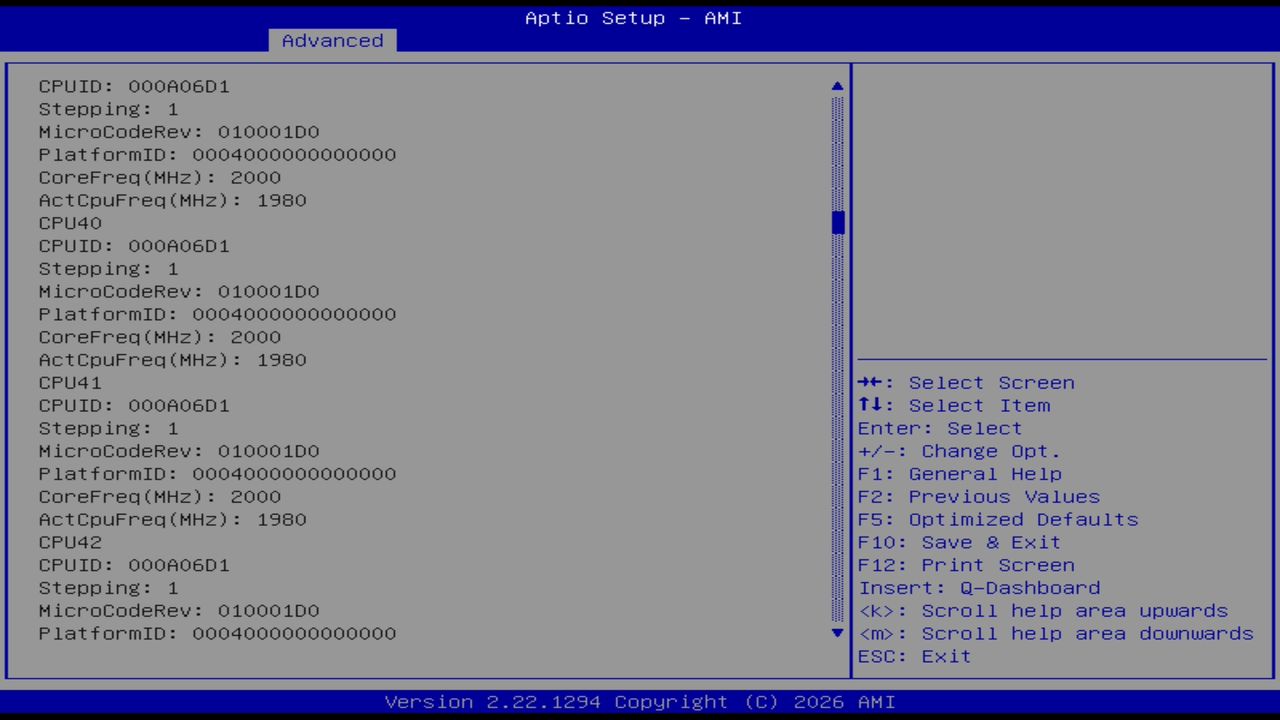Select the CPU40 entry
The width and height of the screenshot is (1280, 720).
tap(69, 222)
